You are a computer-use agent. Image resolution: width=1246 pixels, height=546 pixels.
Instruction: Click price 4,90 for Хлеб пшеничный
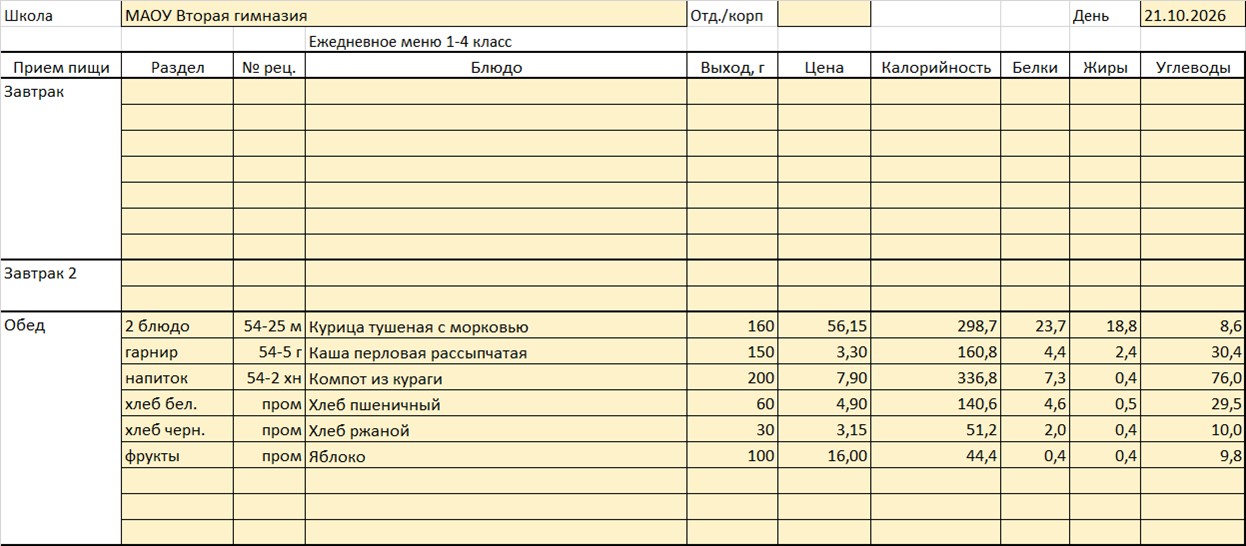point(824,404)
